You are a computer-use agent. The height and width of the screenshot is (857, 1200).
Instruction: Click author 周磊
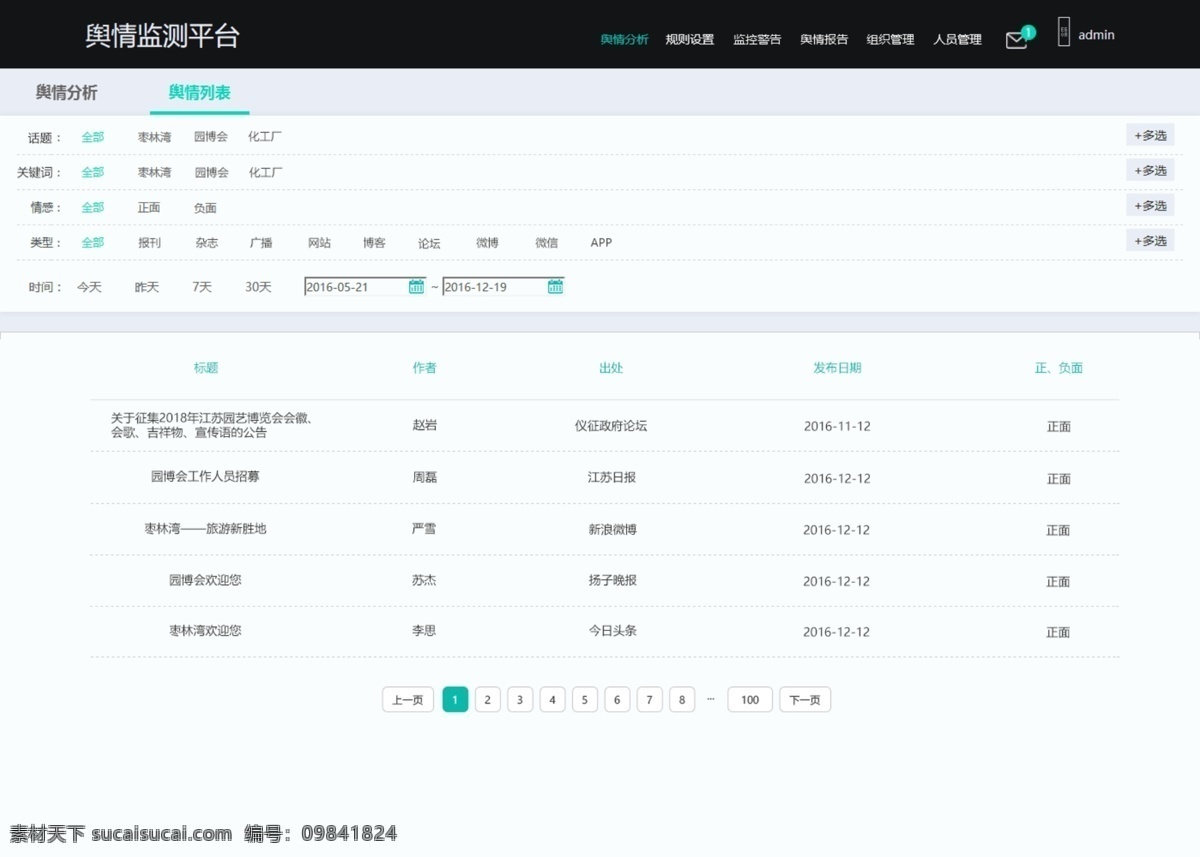coord(425,478)
